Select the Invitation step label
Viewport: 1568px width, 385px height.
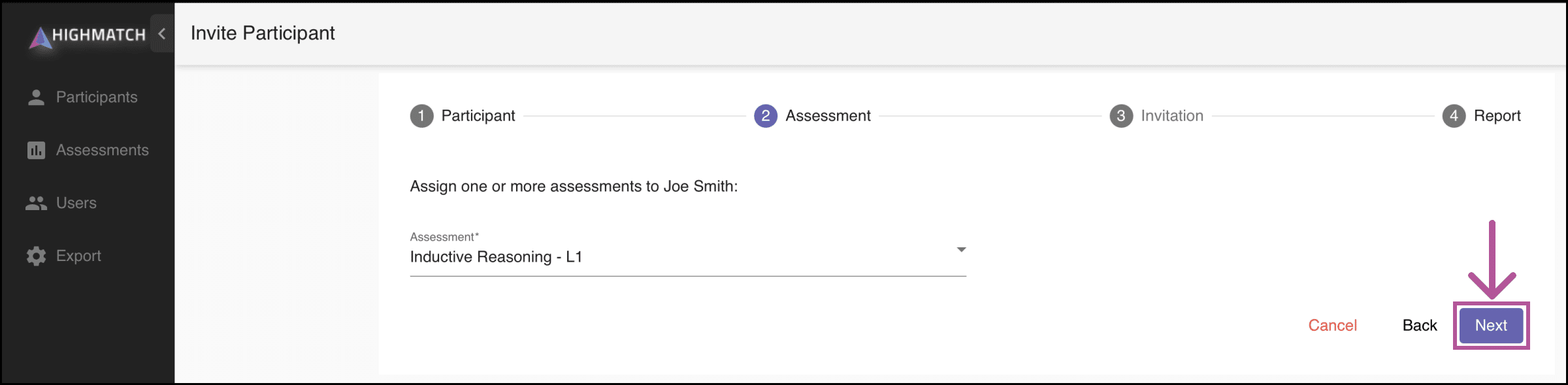point(1172,116)
